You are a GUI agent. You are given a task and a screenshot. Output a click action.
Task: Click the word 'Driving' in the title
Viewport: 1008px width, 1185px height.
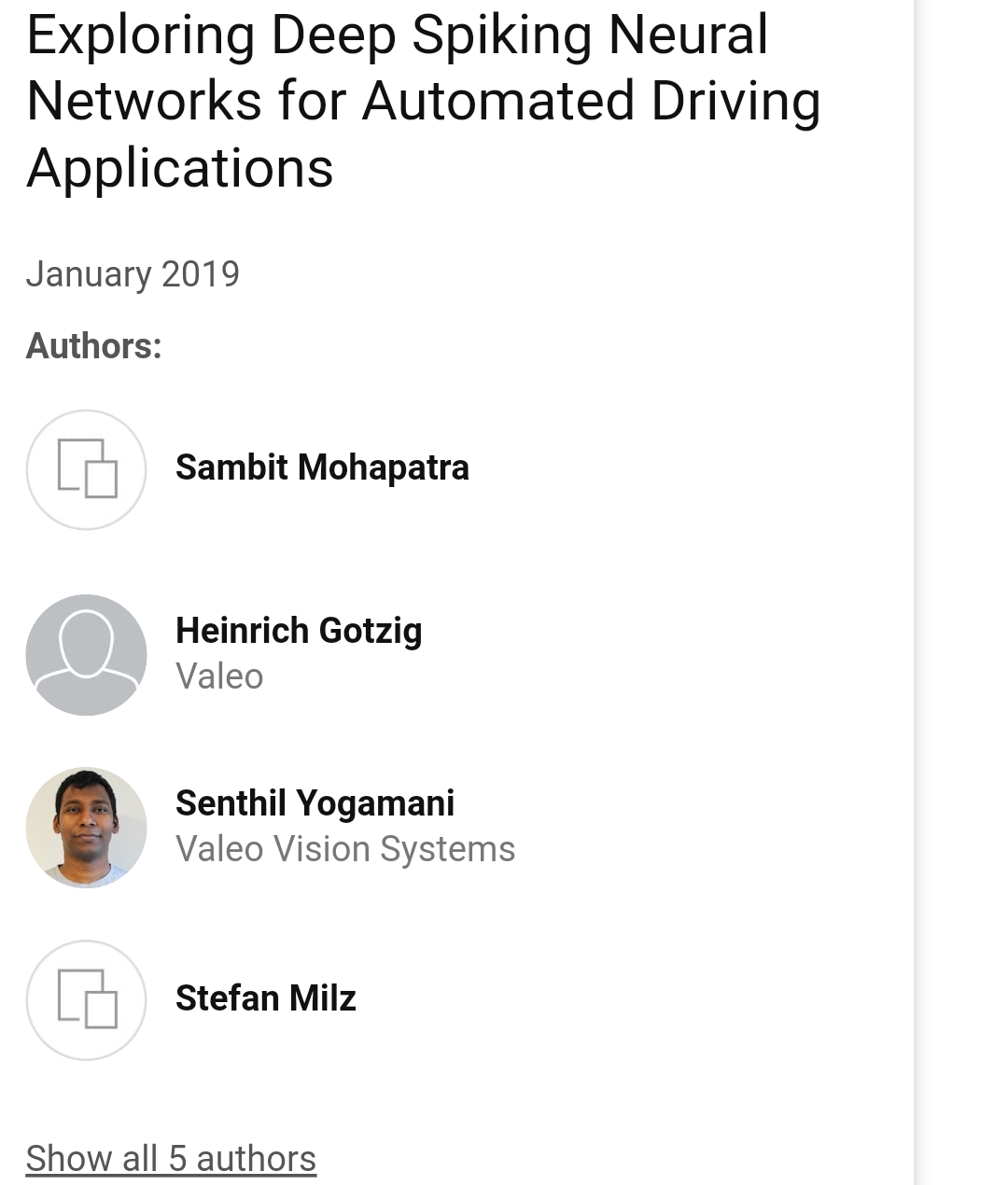click(735, 102)
